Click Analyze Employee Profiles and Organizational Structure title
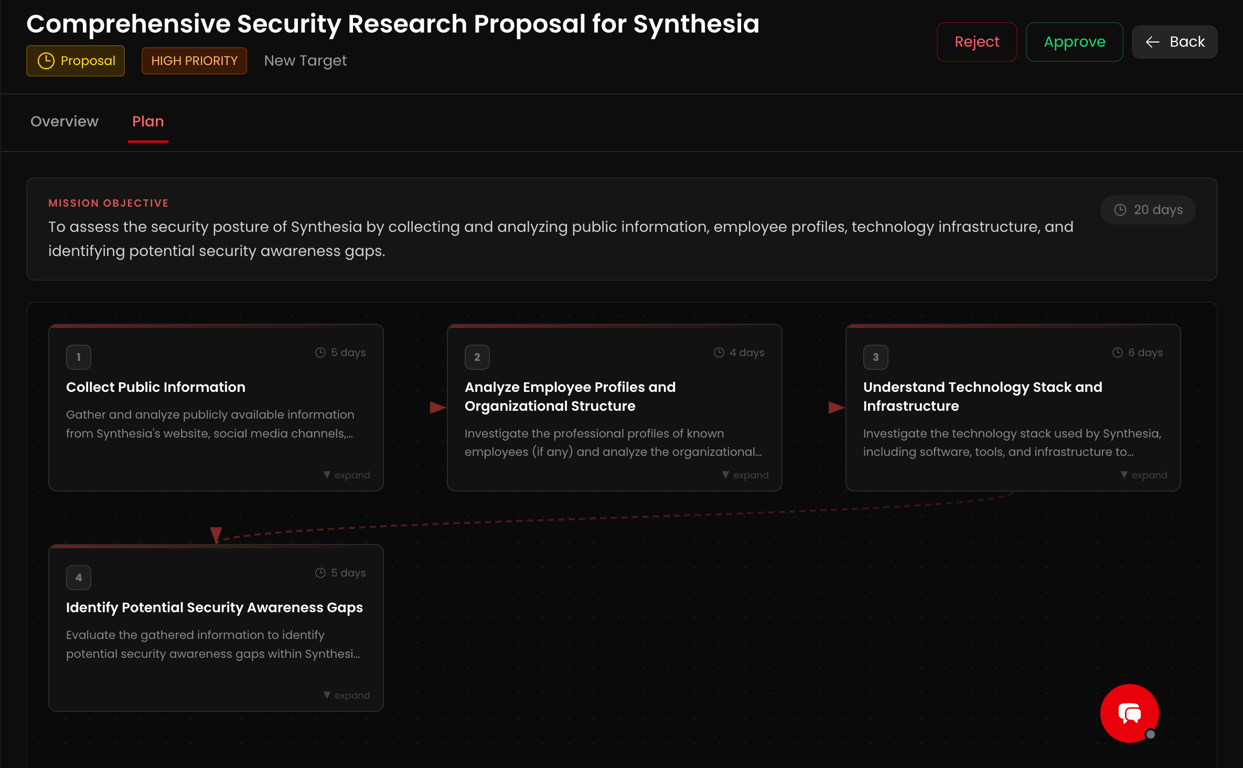1243x768 pixels. click(x=570, y=397)
